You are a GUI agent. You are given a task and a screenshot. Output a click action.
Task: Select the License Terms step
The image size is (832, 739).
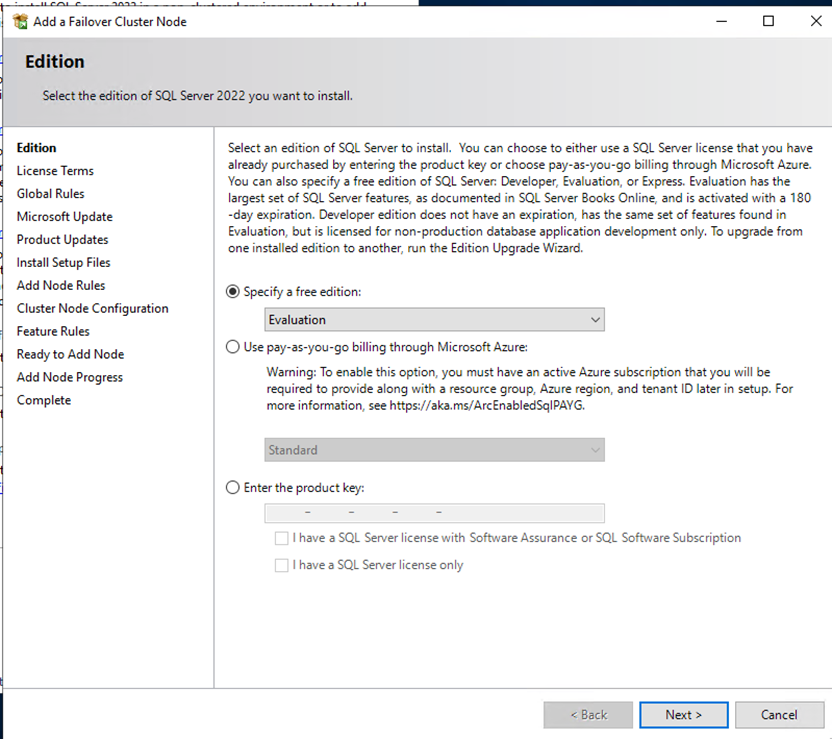[x=55, y=171]
